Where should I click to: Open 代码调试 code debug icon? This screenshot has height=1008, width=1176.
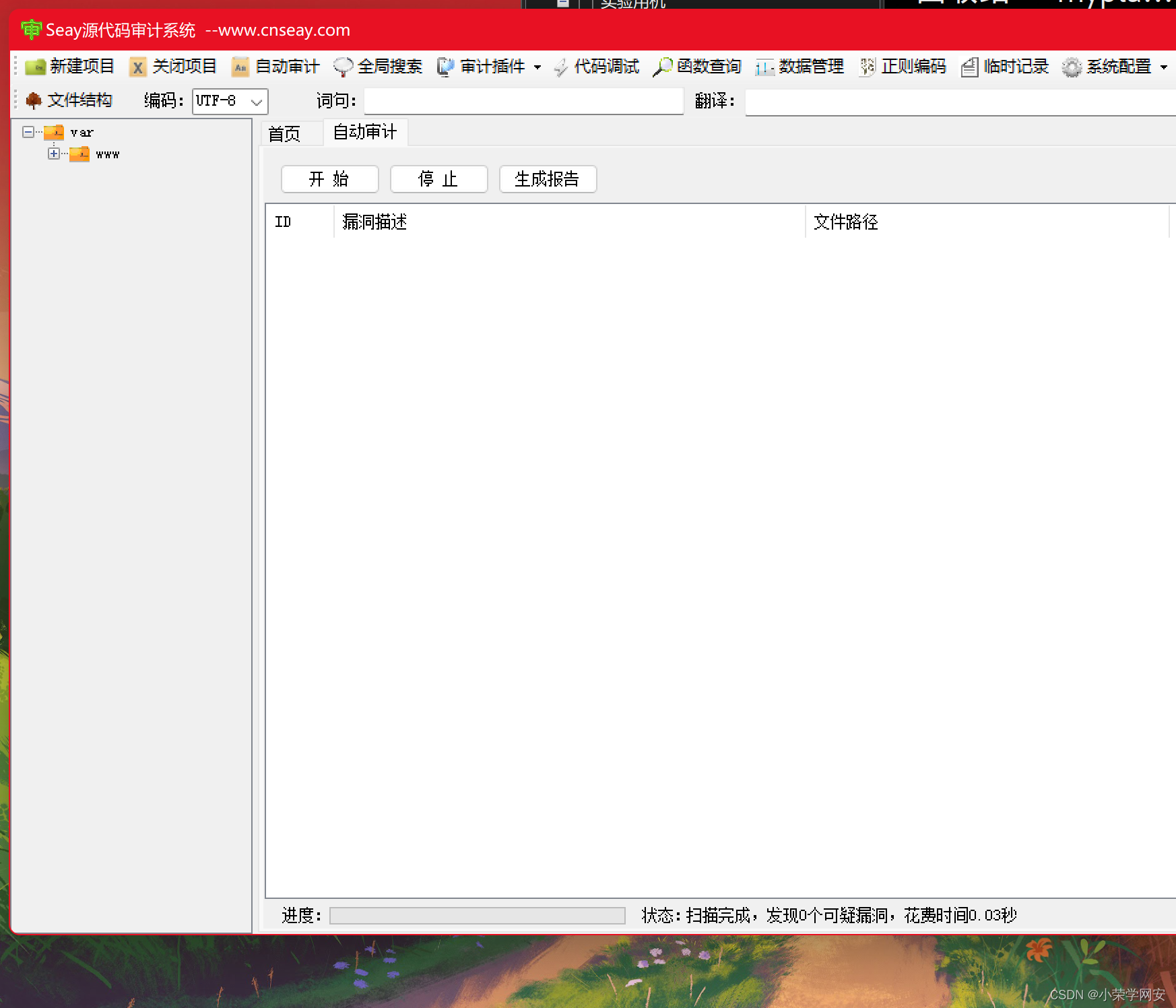[560, 67]
